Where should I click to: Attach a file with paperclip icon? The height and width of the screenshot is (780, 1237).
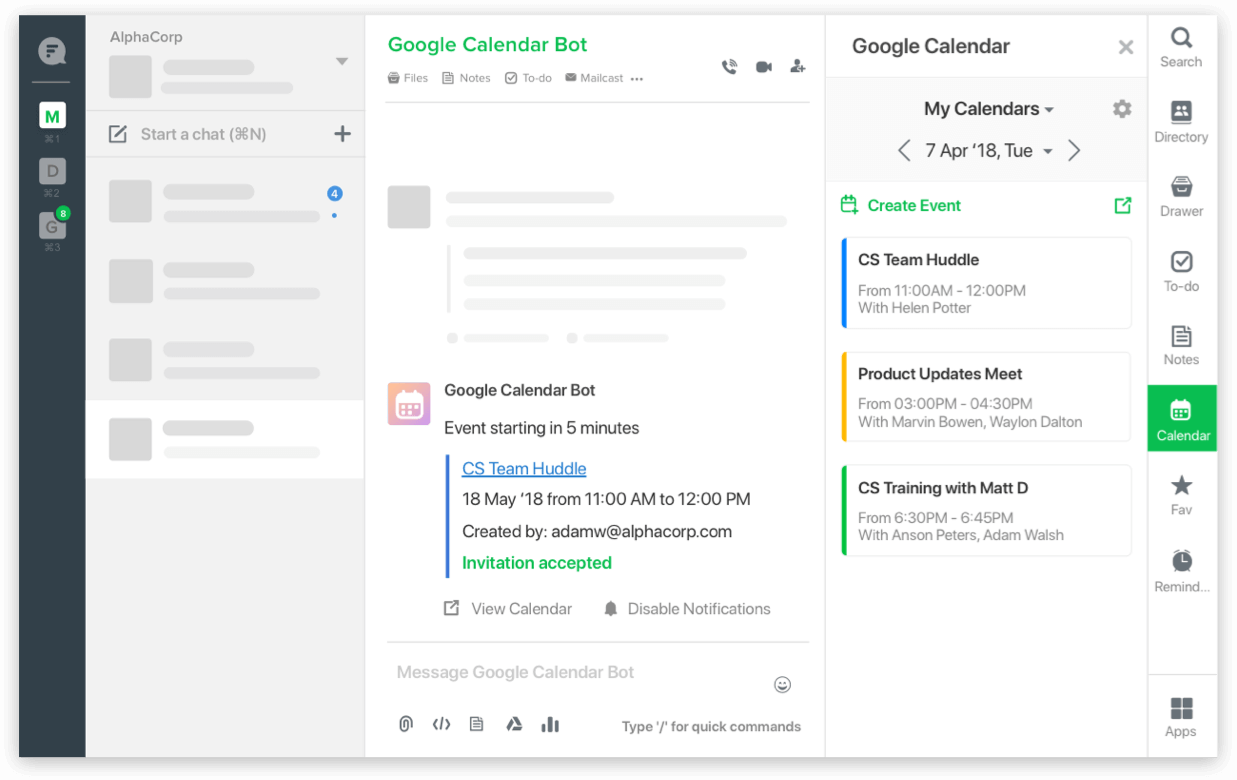click(x=405, y=725)
